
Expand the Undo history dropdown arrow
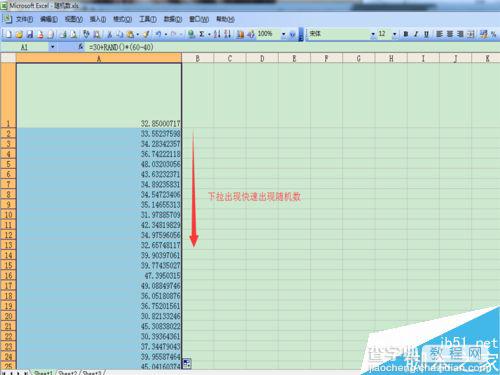pos(166,34)
